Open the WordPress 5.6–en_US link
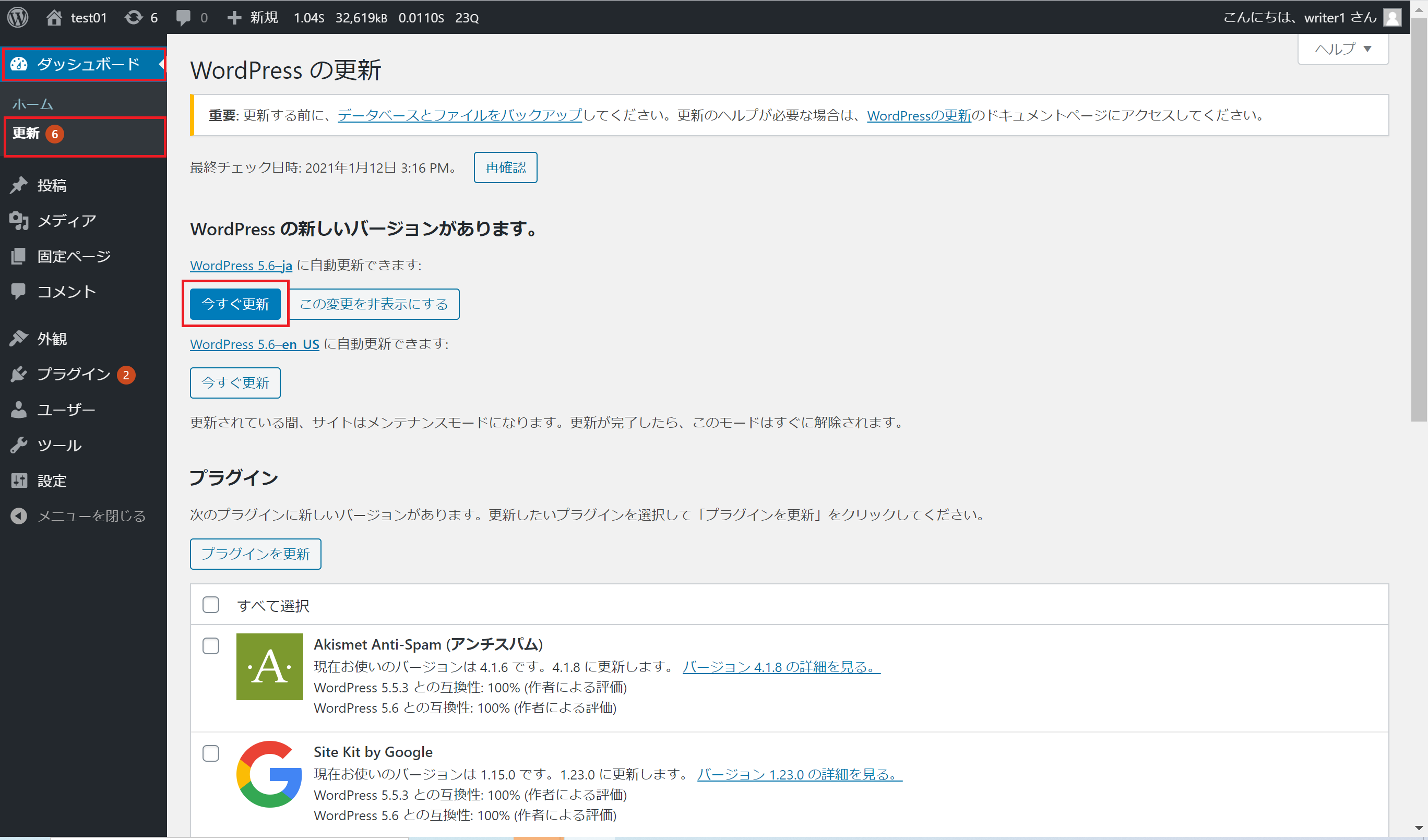The width and height of the screenshot is (1428, 840). coord(254,344)
